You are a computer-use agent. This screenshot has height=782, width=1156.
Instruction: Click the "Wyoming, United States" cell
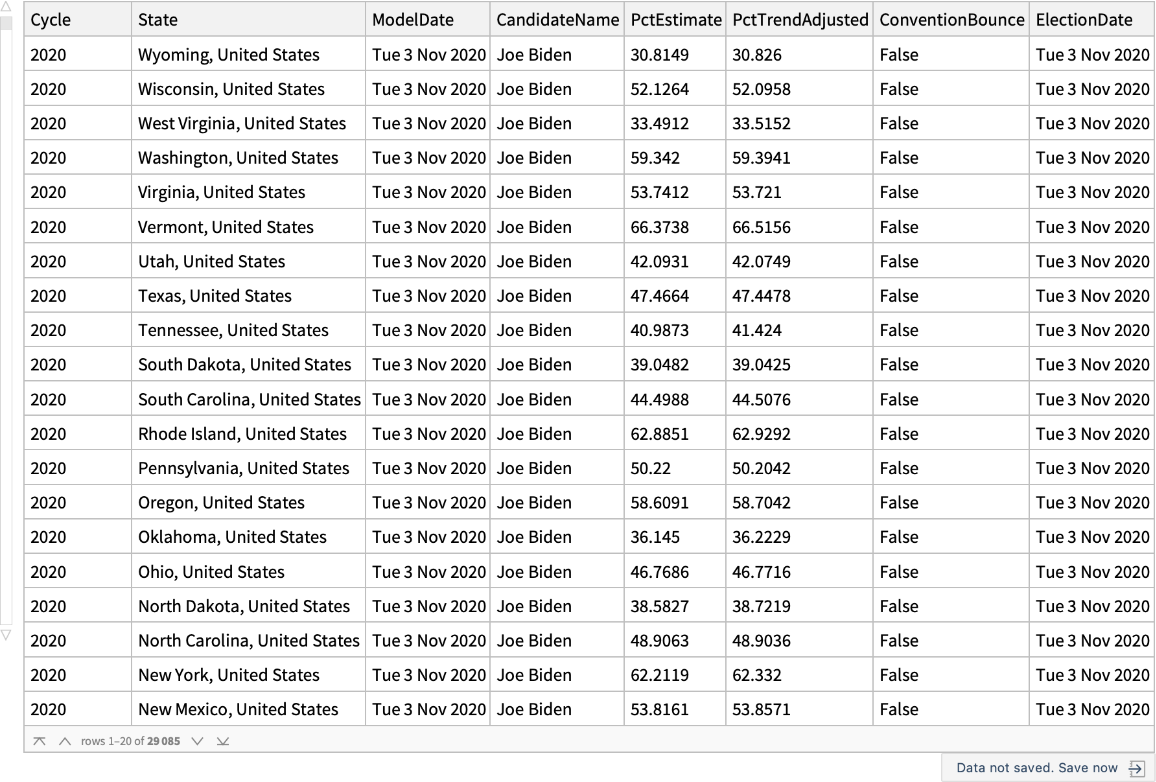click(x=229, y=55)
